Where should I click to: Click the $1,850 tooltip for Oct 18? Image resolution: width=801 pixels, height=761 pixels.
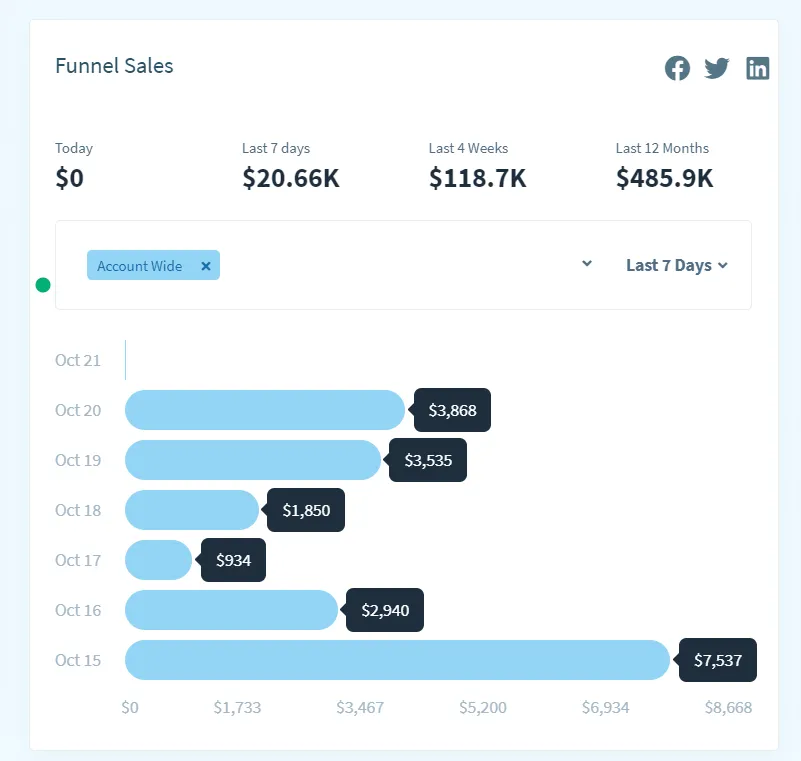tap(306, 510)
